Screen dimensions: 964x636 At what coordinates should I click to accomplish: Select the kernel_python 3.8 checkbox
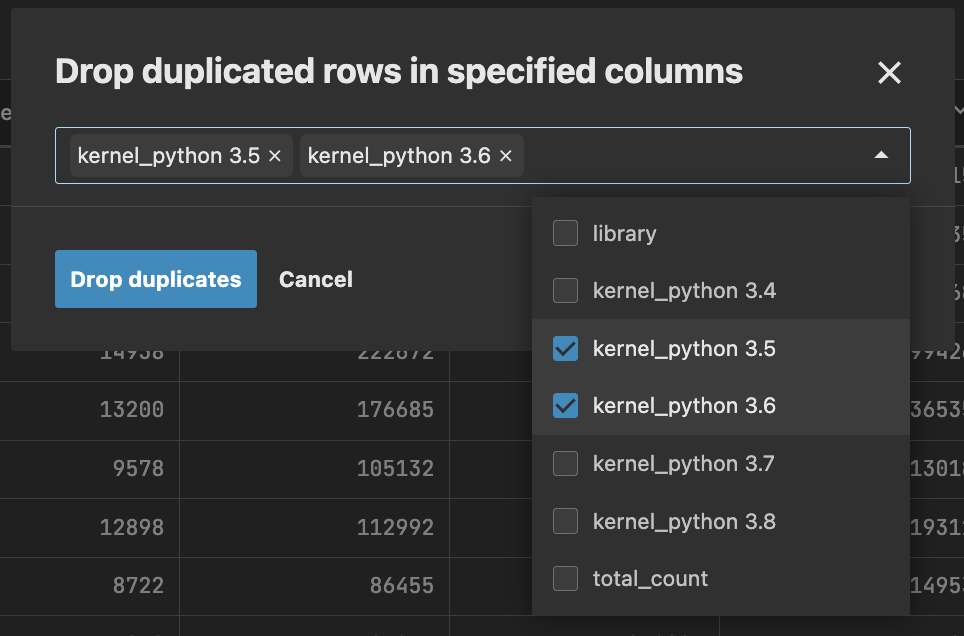[566, 521]
